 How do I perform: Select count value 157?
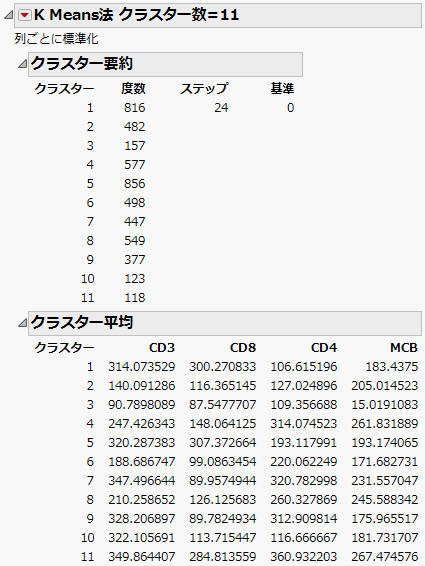pos(135,145)
